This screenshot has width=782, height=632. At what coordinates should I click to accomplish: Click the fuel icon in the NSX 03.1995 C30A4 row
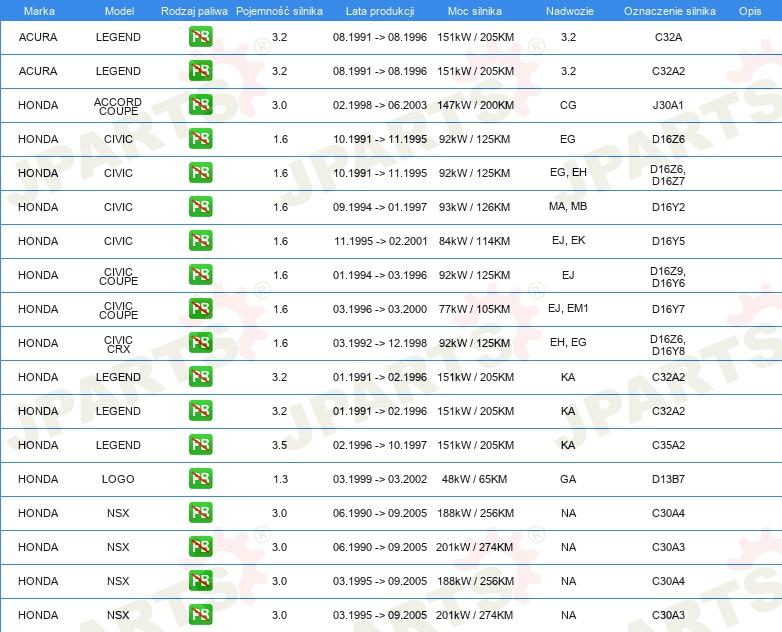pos(200,581)
